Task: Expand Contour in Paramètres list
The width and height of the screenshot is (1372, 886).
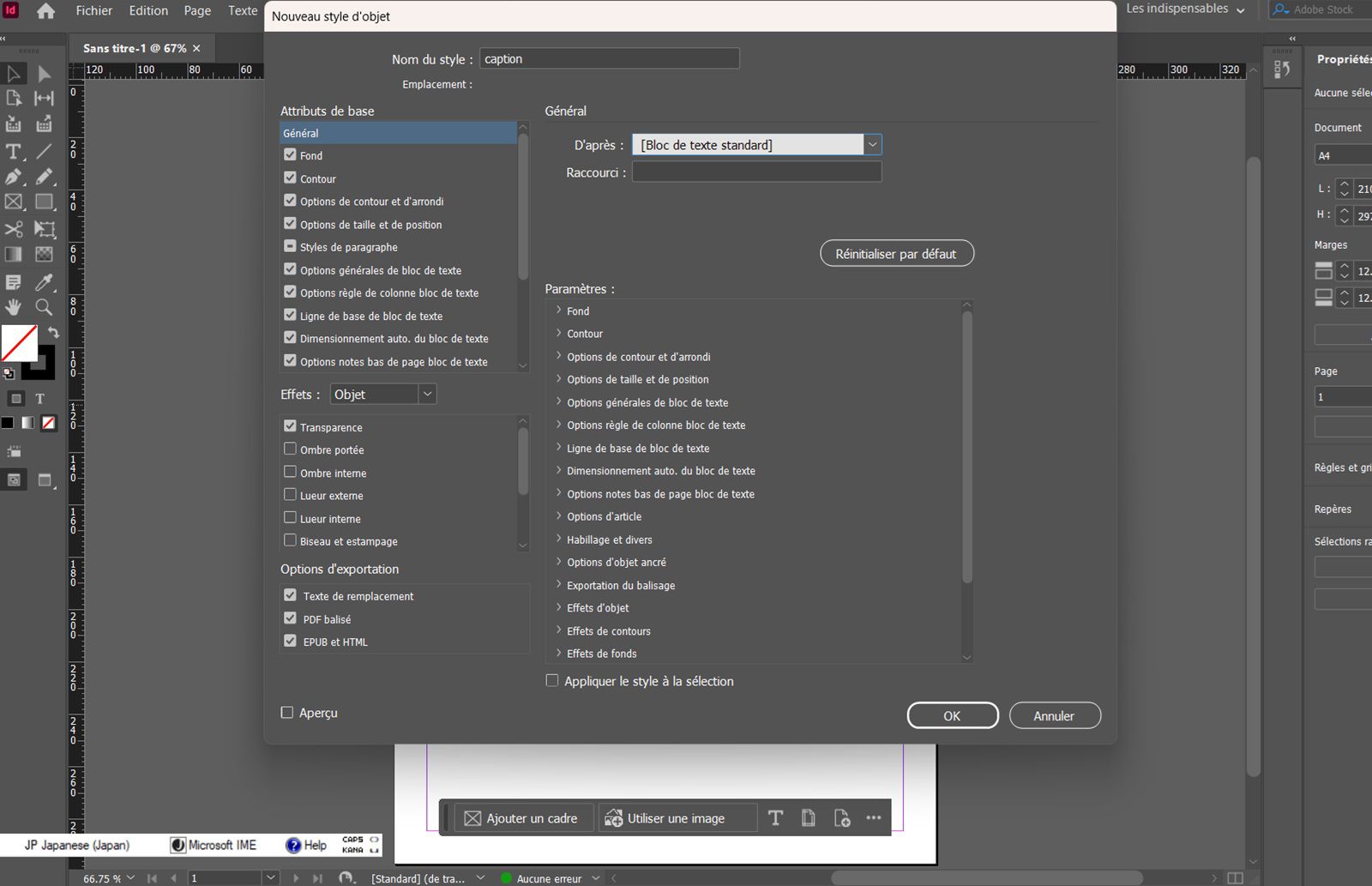Action: 559,333
